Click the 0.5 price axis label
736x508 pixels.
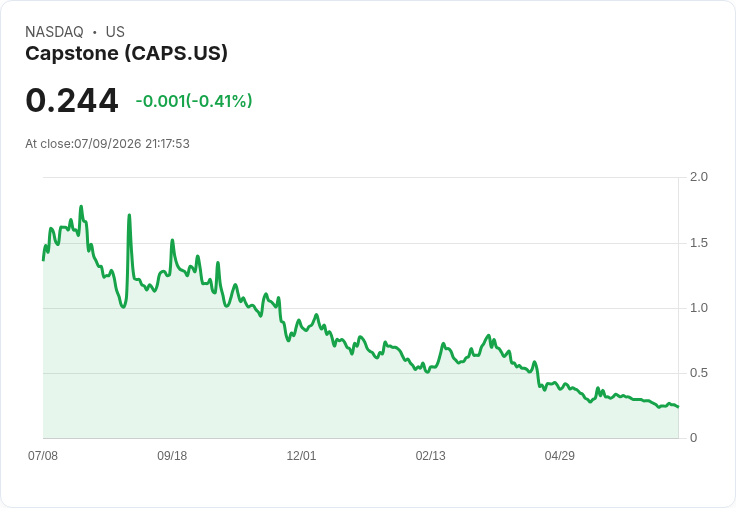pyautogui.click(x=698, y=373)
